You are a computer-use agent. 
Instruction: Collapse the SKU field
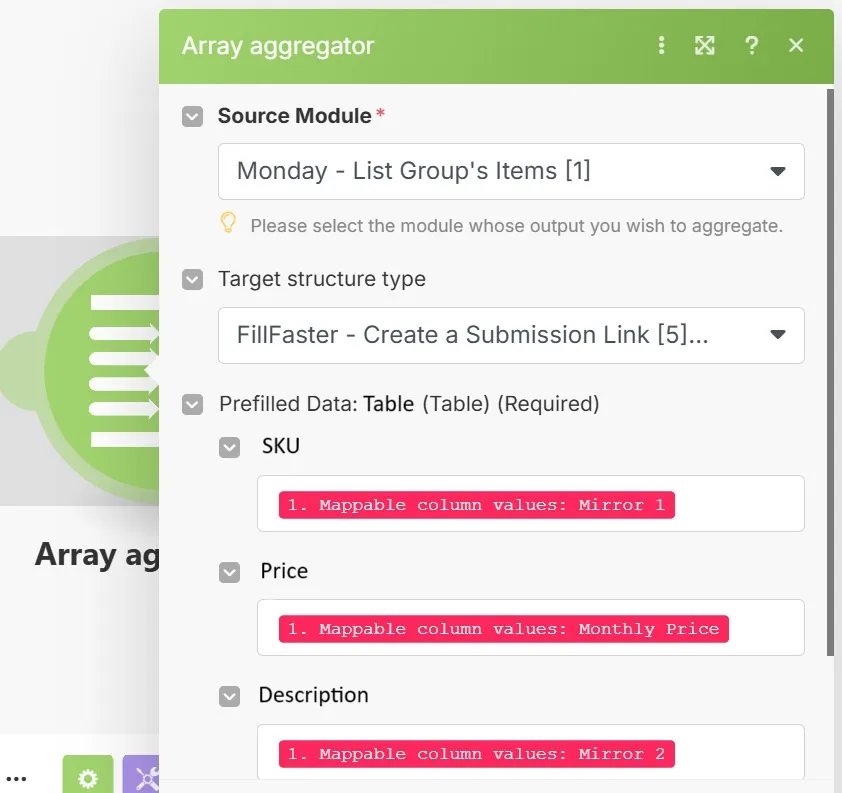click(x=229, y=447)
